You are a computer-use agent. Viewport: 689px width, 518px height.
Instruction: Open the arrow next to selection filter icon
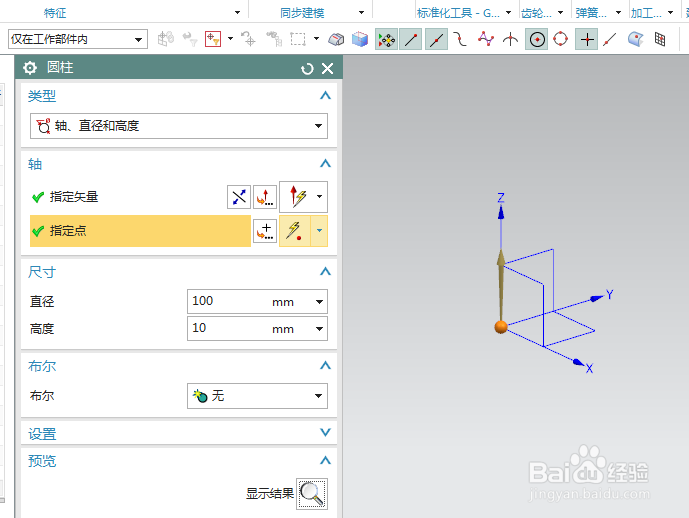click(x=230, y=39)
